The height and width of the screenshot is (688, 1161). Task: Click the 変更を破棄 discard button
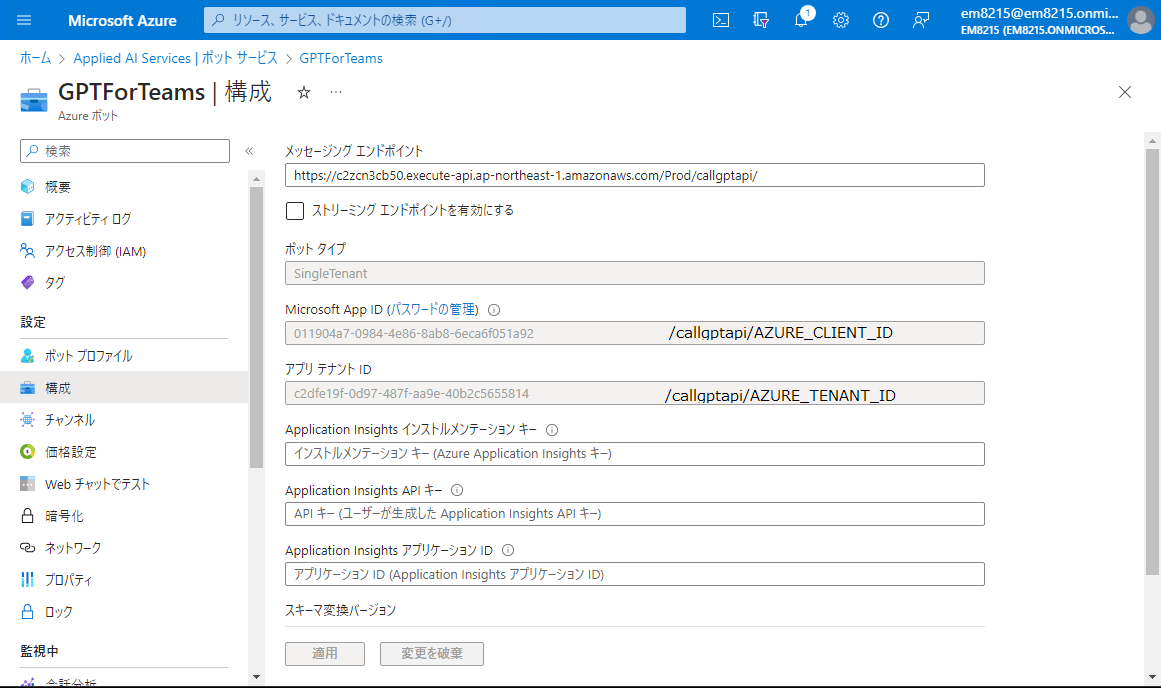pyautogui.click(x=432, y=653)
